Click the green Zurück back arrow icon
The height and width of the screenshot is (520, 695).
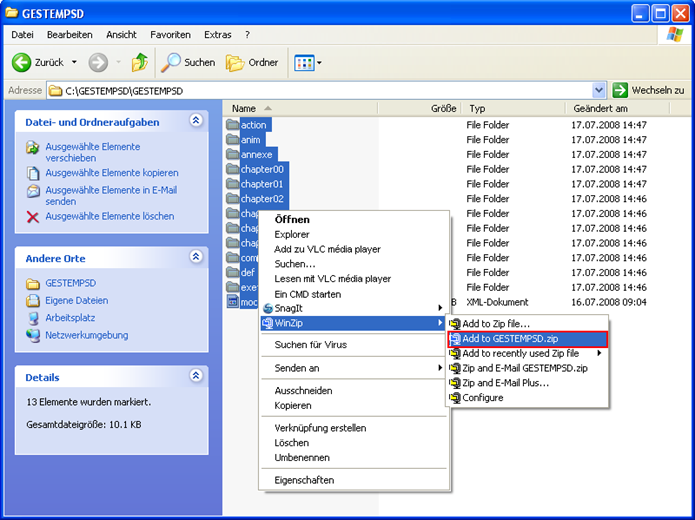(22, 62)
